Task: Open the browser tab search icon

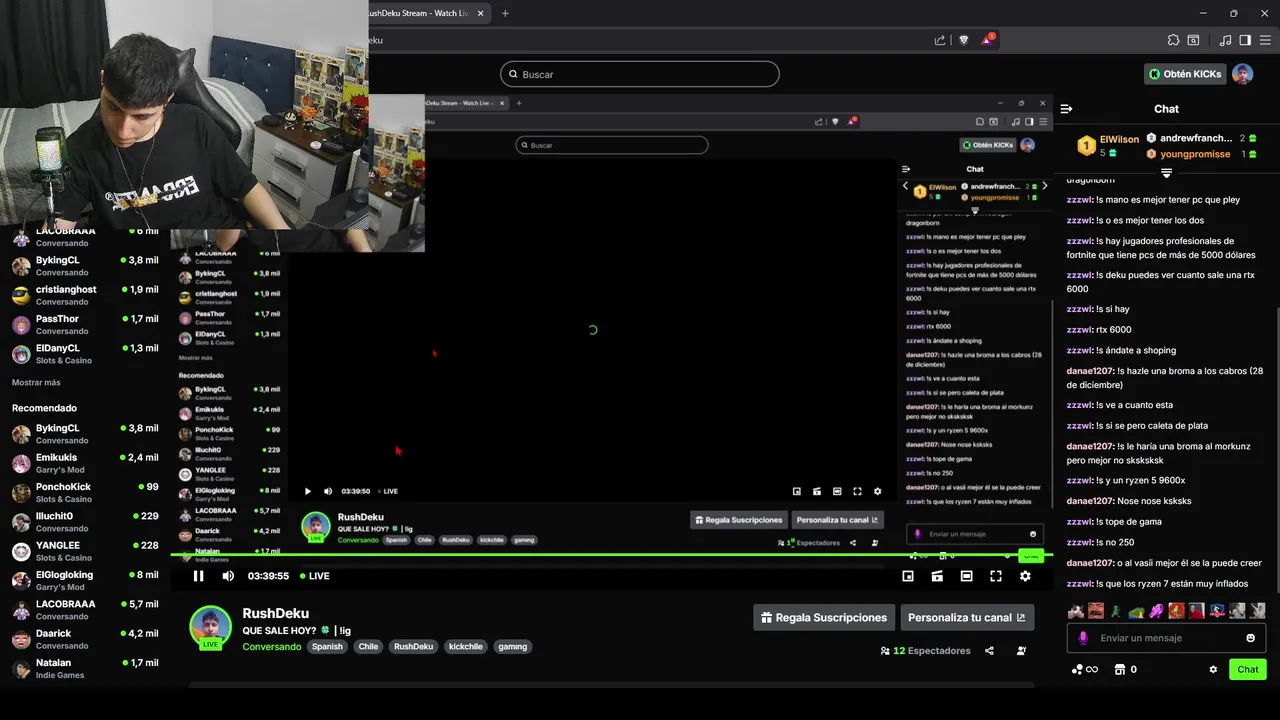Action: [1193, 40]
